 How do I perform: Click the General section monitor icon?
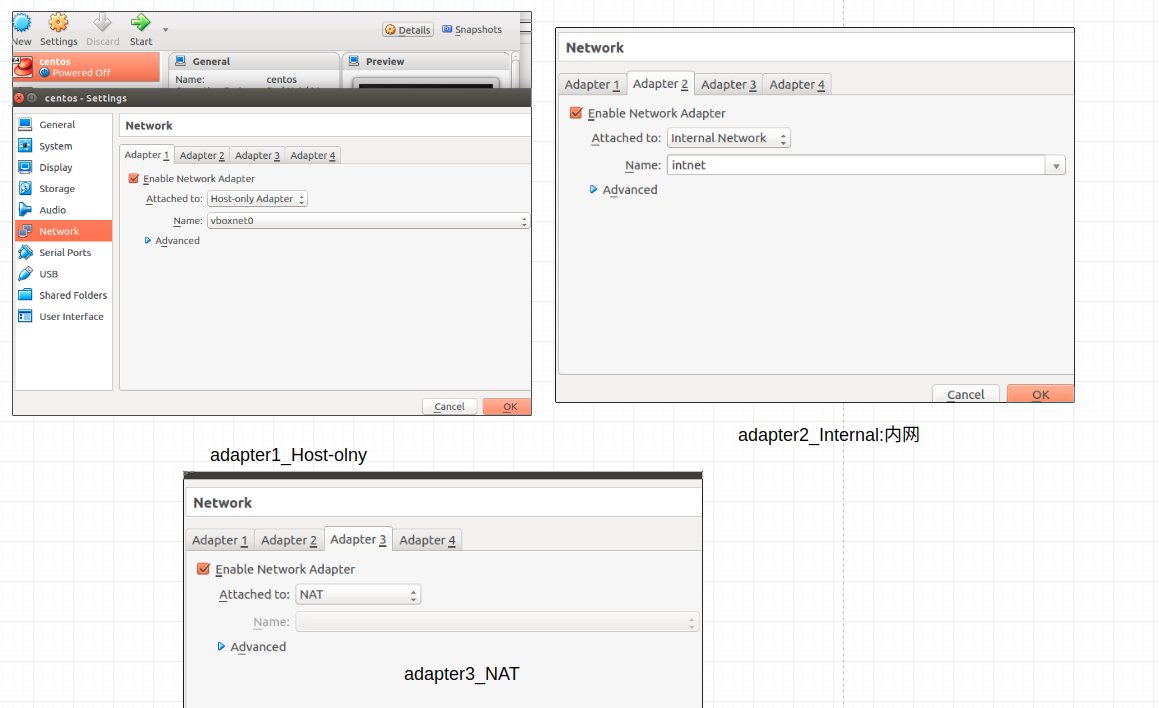[180, 61]
